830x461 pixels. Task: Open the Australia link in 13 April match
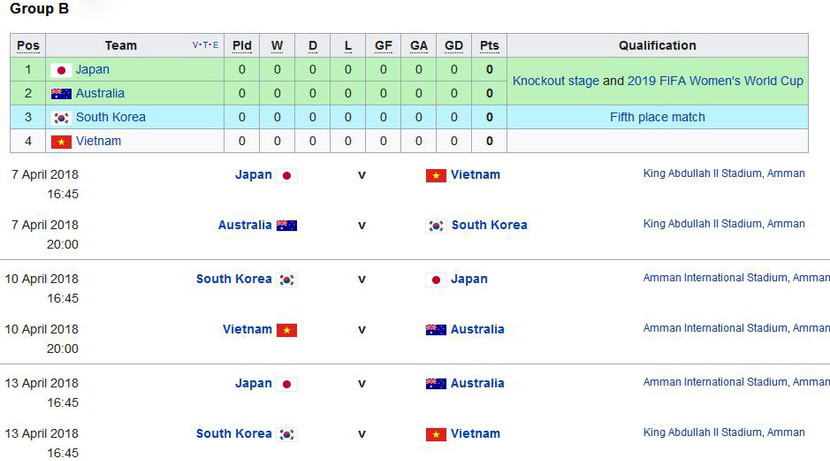477,383
